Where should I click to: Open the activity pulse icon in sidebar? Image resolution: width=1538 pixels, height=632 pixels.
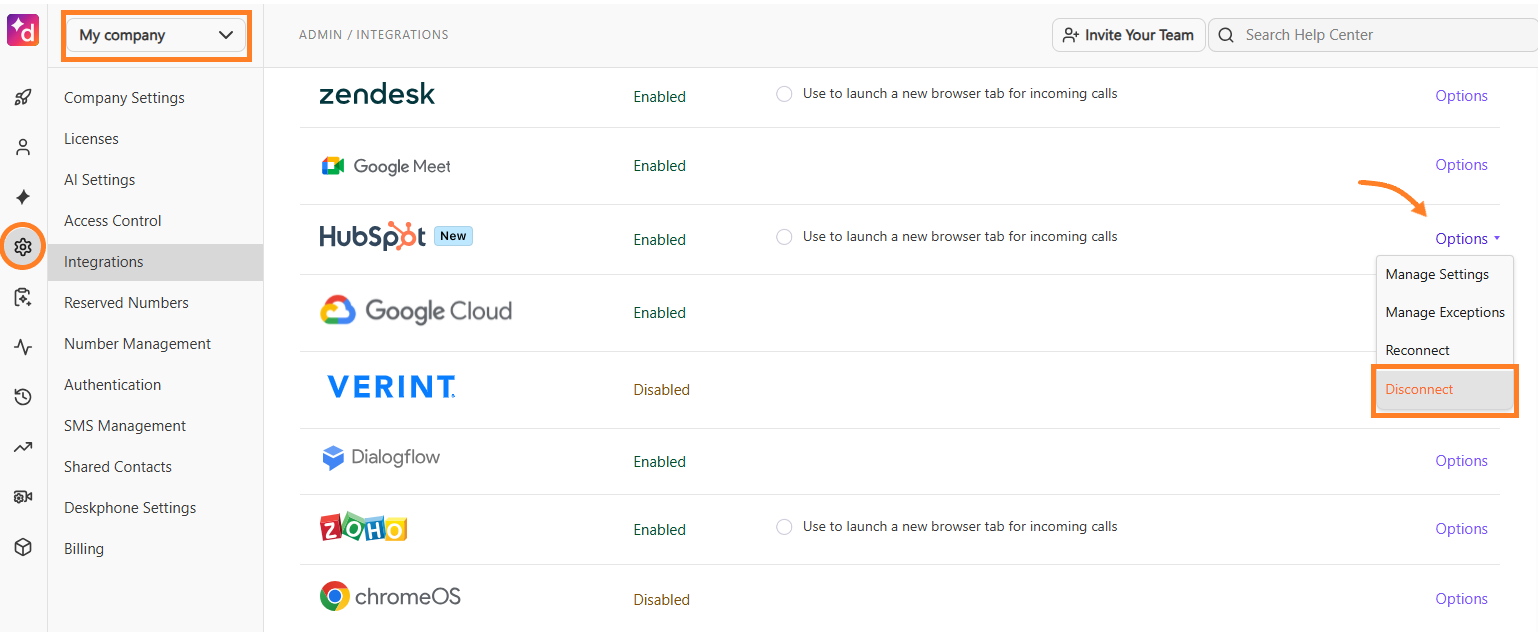coord(23,347)
